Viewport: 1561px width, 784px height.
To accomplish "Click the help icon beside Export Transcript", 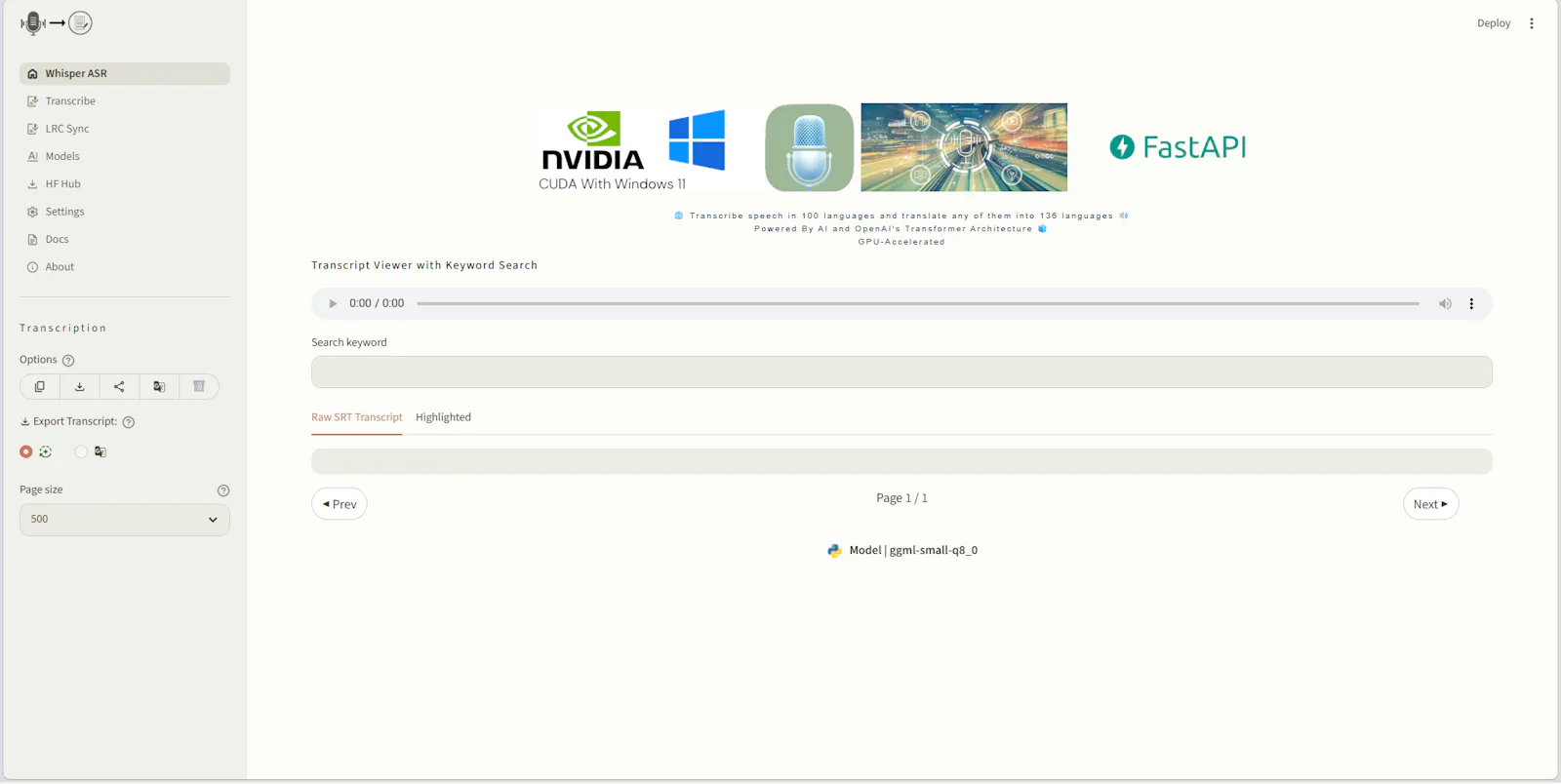I will click(129, 422).
